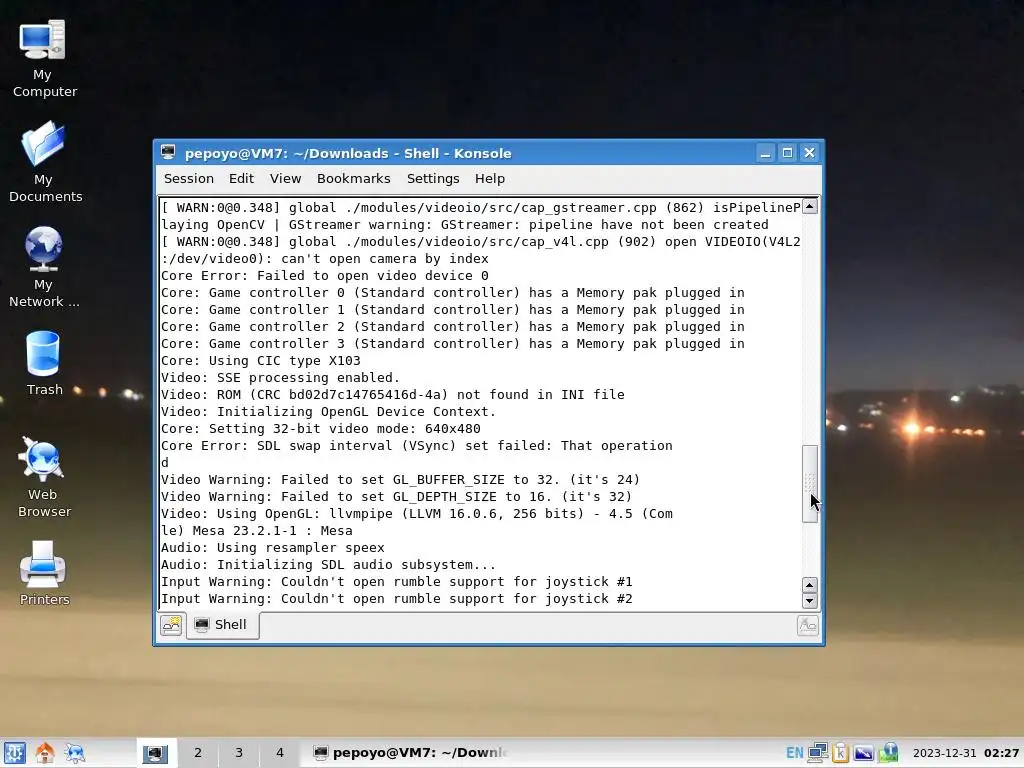Click the lower scroll-up arrow near scrollbar bottom

point(810,585)
